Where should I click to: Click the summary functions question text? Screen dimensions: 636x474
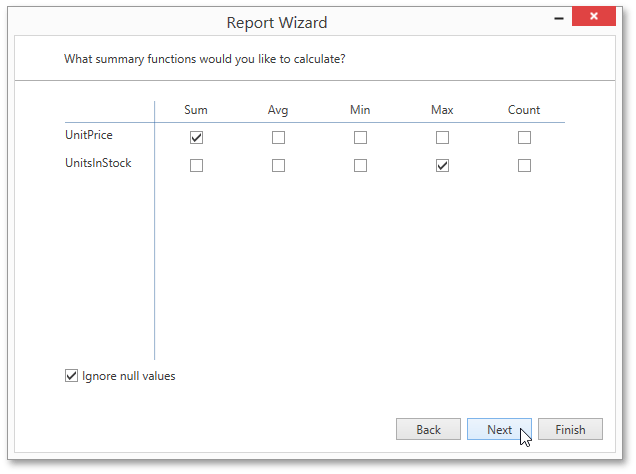pyautogui.click(x=205, y=59)
